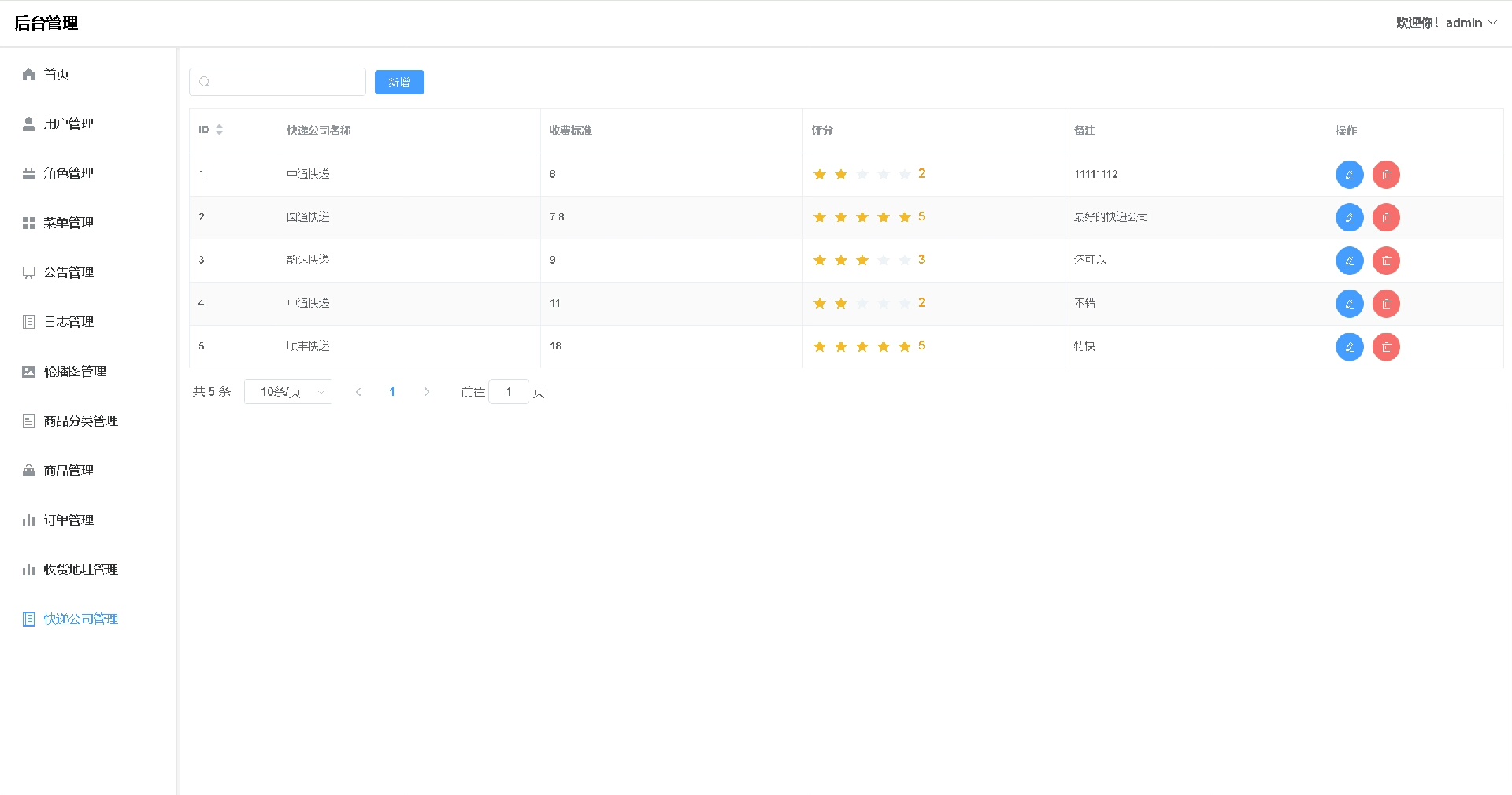Click the user icon for 用户管理
Screen dimensions: 1512x795
29,124
